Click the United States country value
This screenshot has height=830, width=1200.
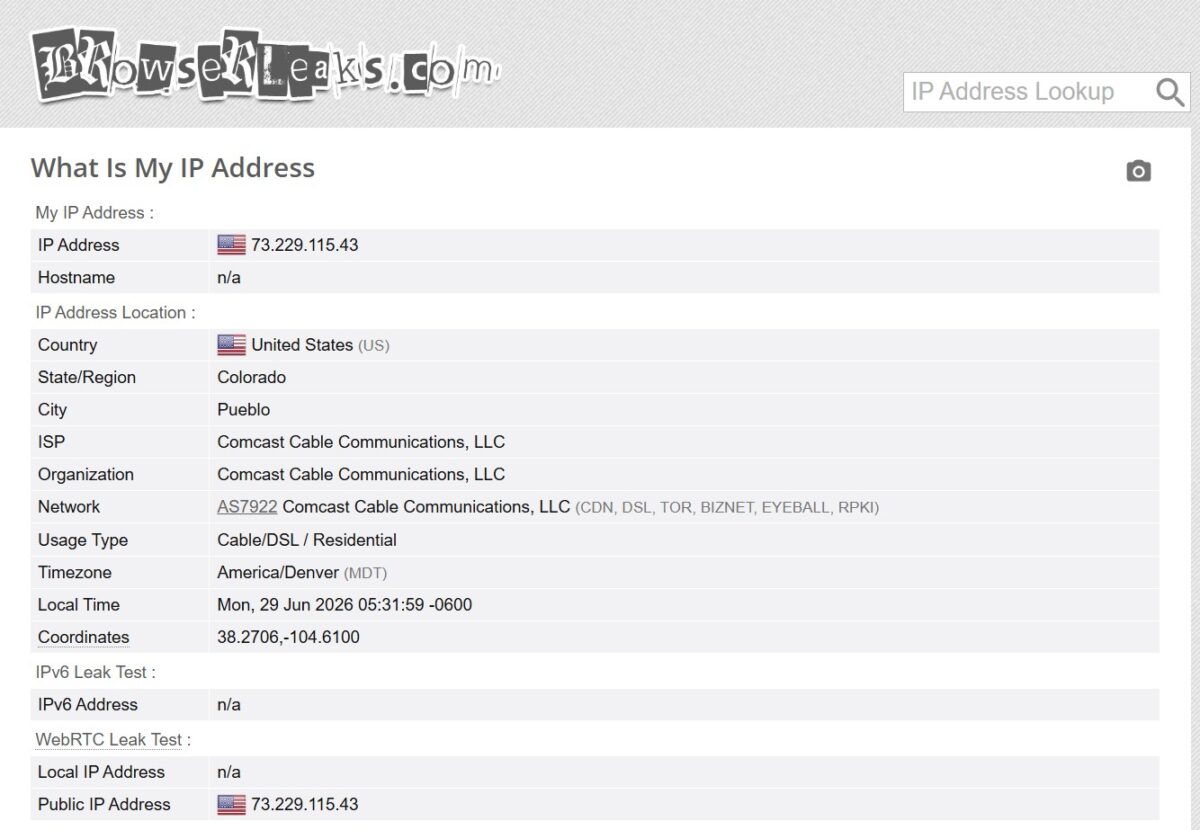point(302,345)
